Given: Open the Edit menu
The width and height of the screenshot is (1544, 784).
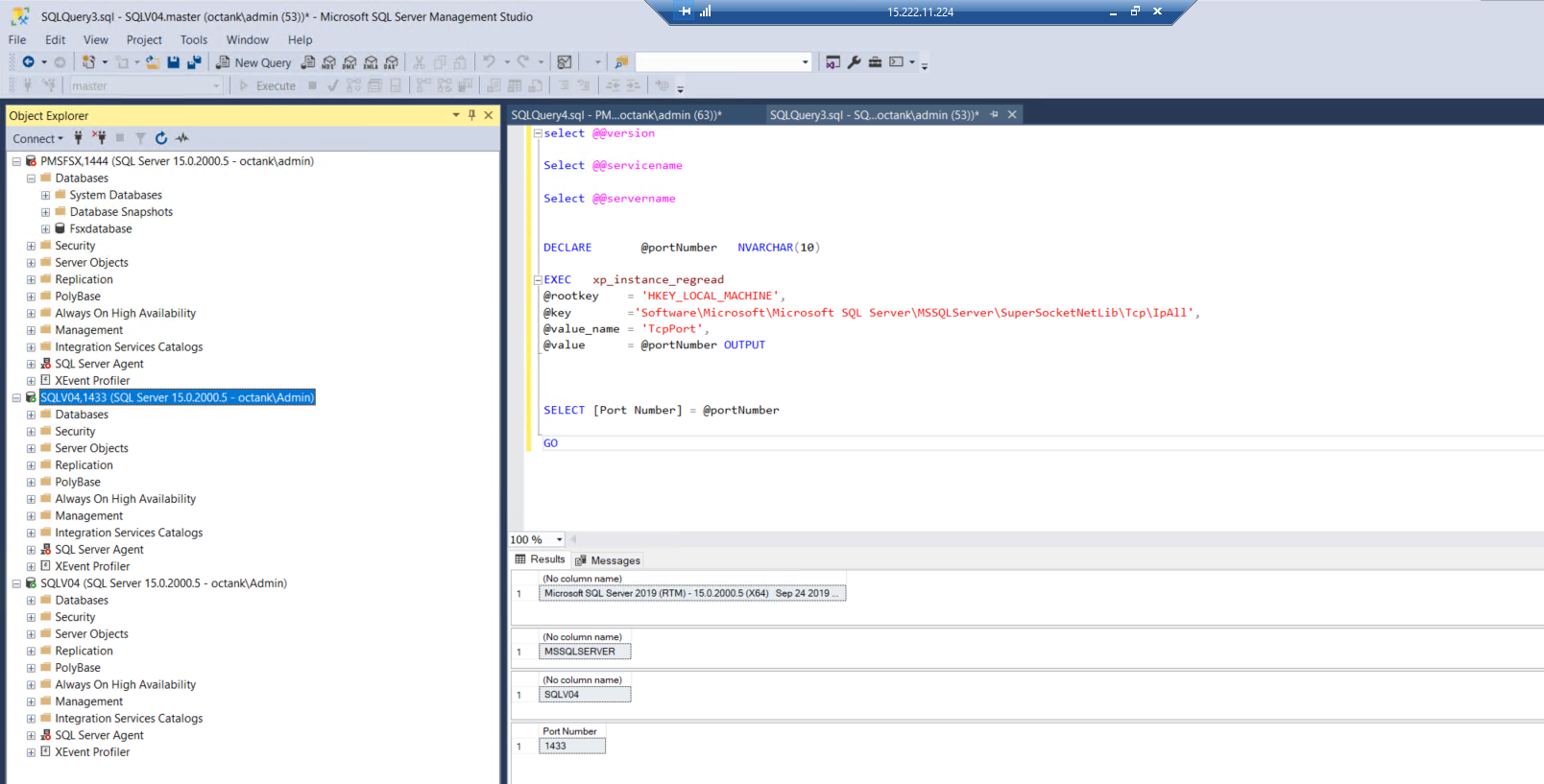Looking at the screenshot, I should 55,40.
